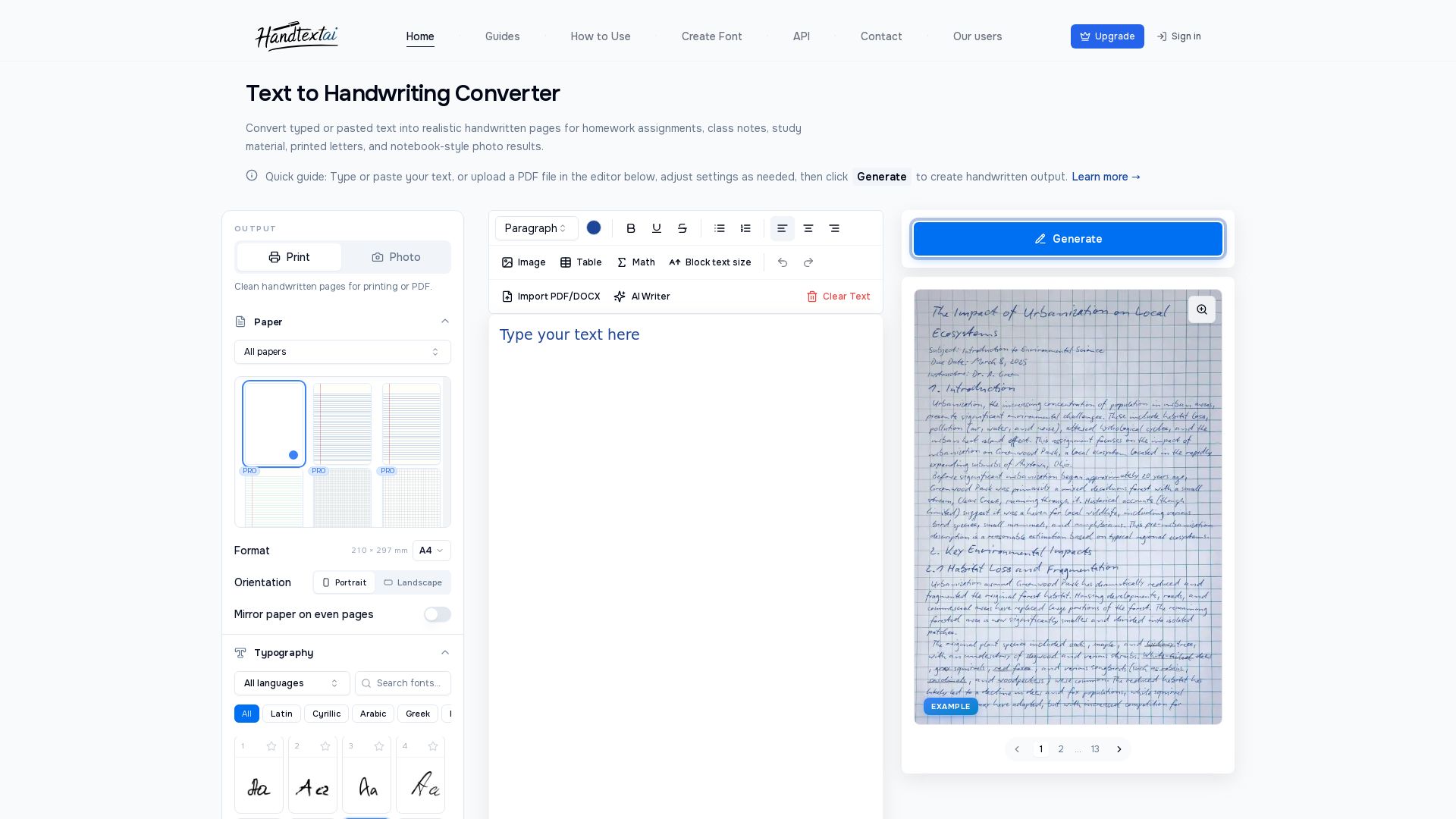This screenshot has height=819, width=1456.
Task: Center-align the text
Action: click(808, 228)
